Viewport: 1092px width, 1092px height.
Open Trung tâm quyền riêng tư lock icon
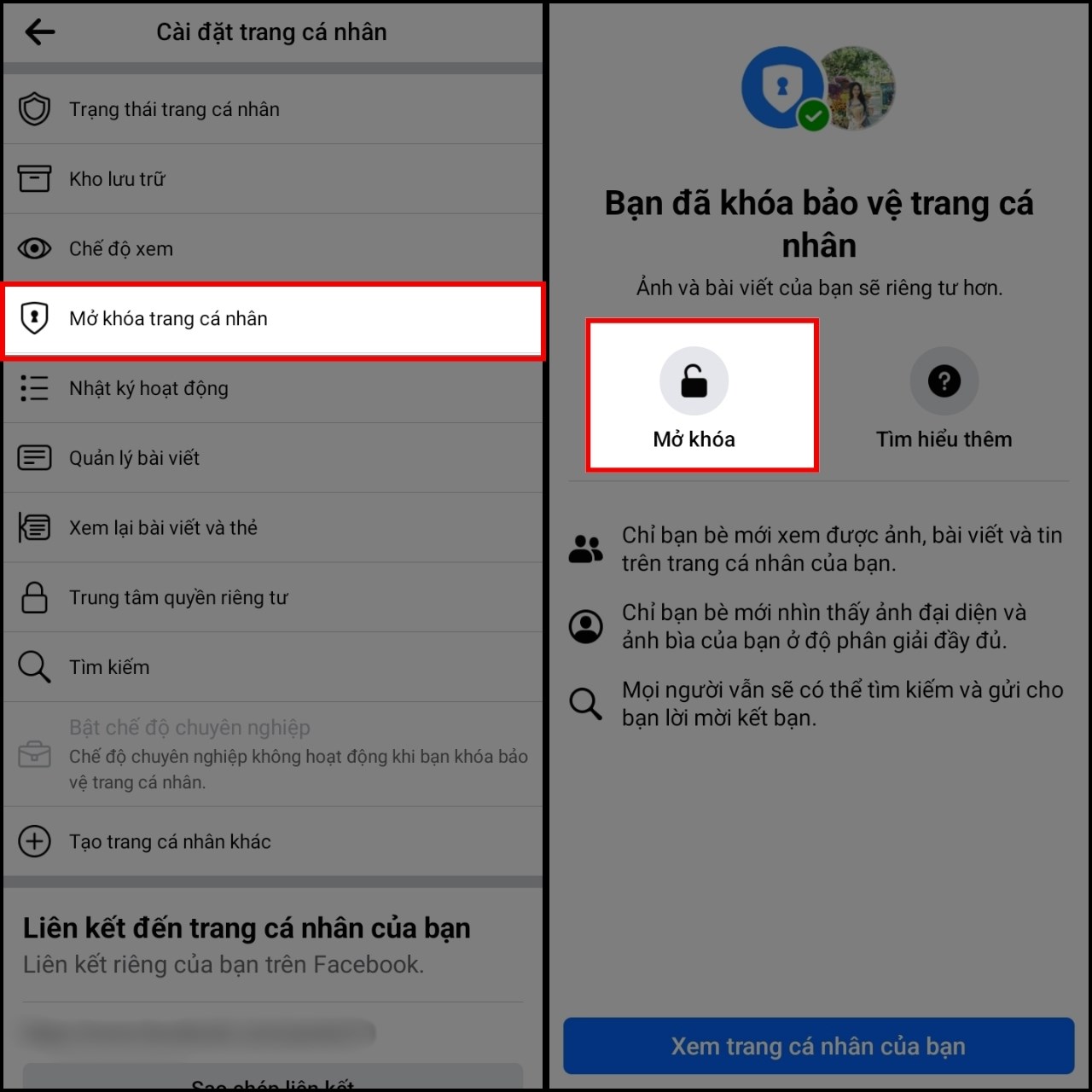(x=34, y=597)
